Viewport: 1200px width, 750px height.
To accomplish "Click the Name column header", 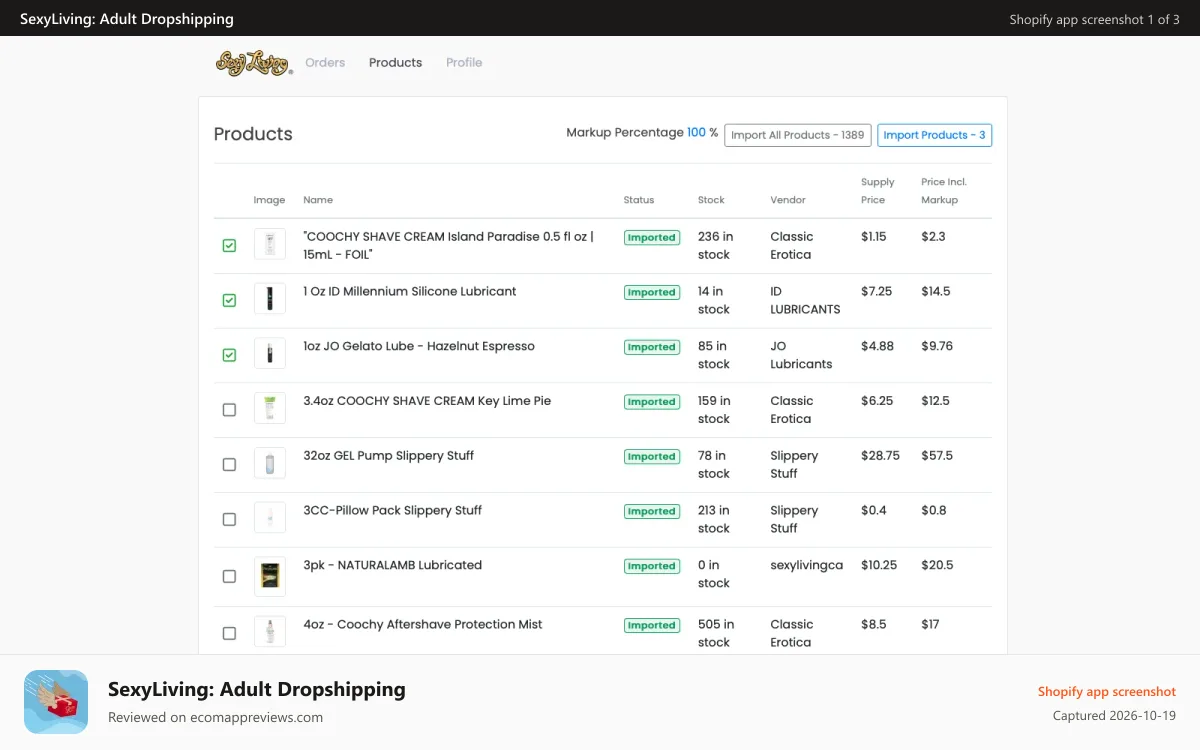I will [318, 200].
